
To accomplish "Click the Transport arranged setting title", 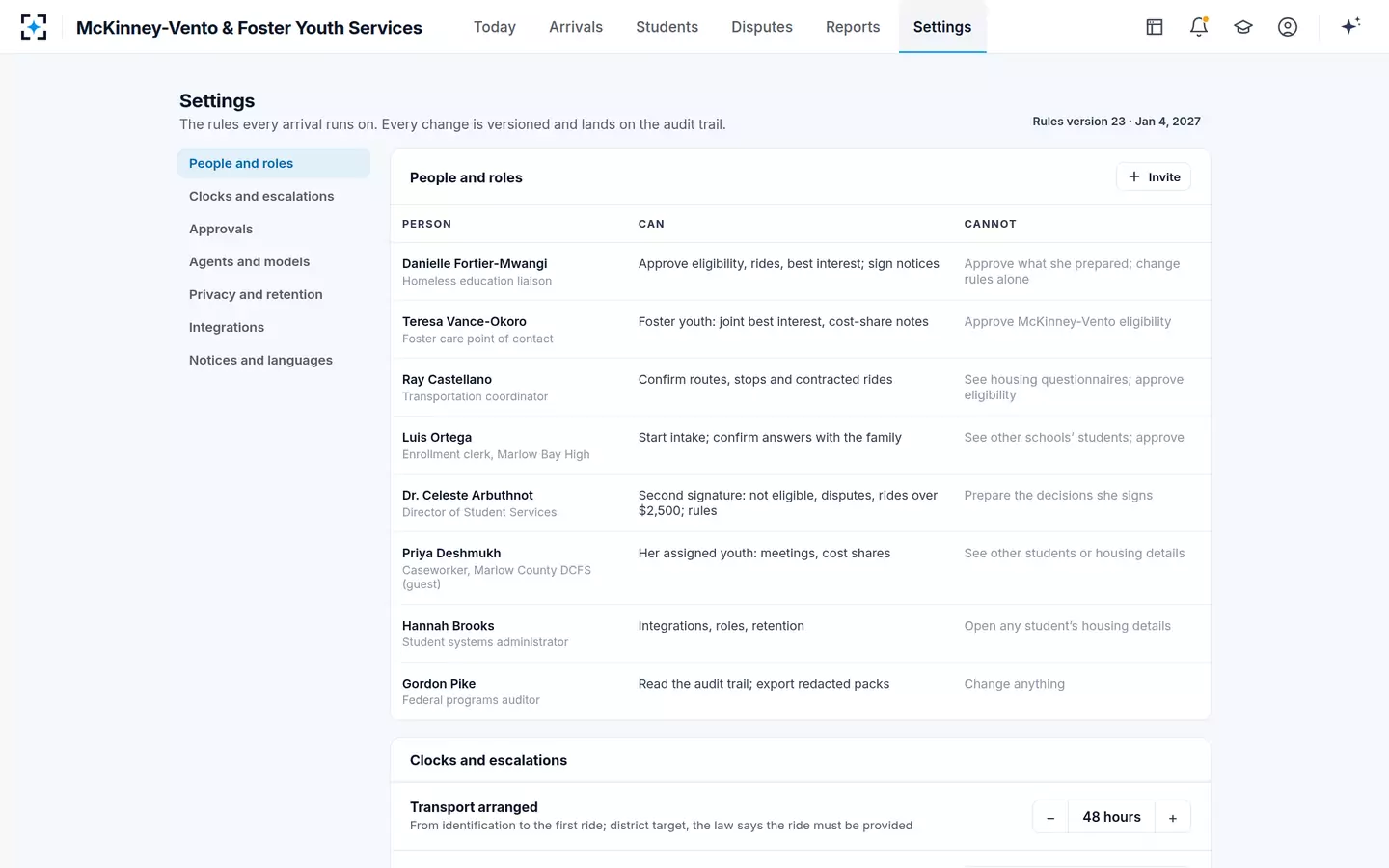I will (474, 807).
